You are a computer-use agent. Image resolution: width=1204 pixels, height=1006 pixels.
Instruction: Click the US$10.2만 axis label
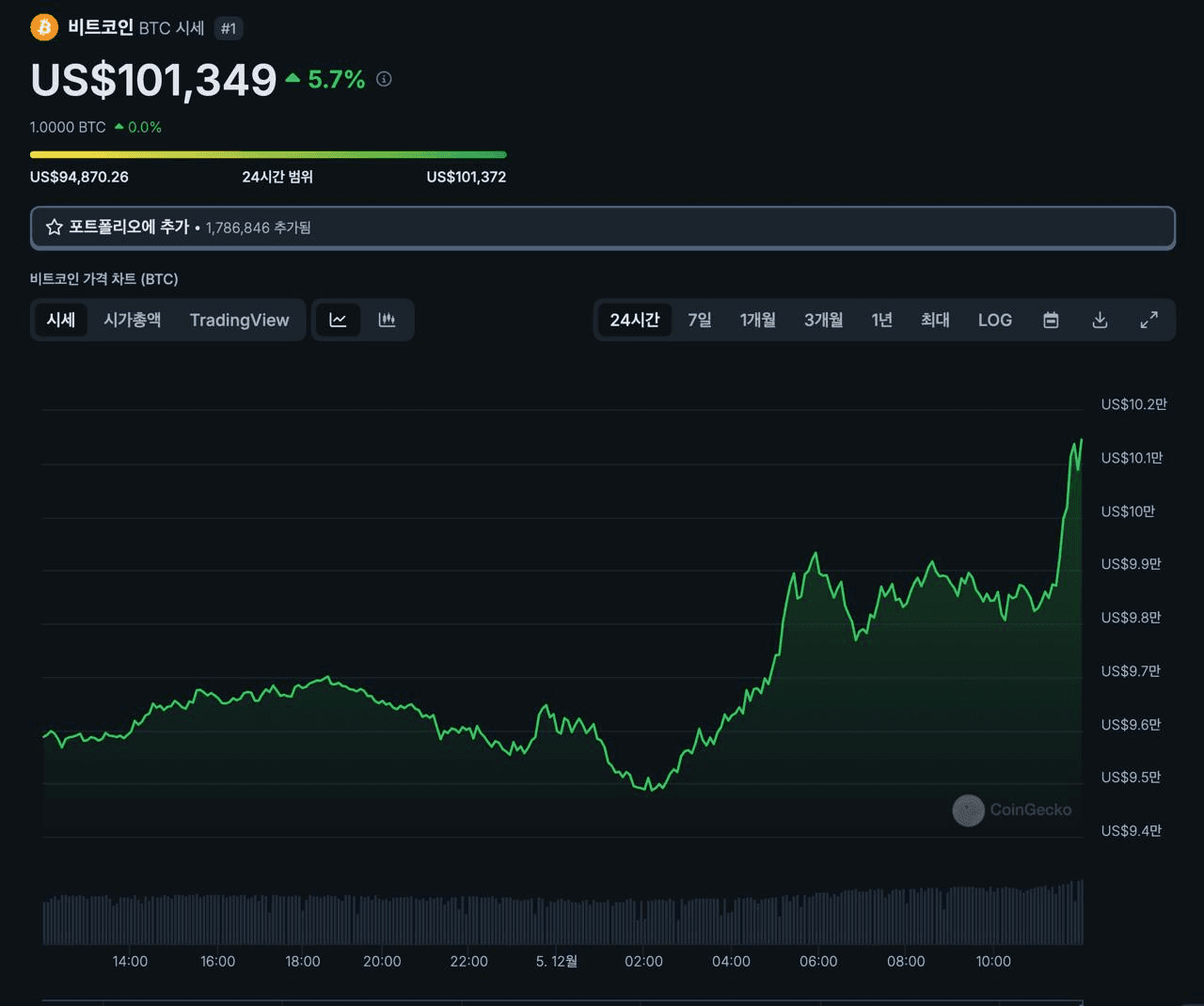(x=1133, y=404)
